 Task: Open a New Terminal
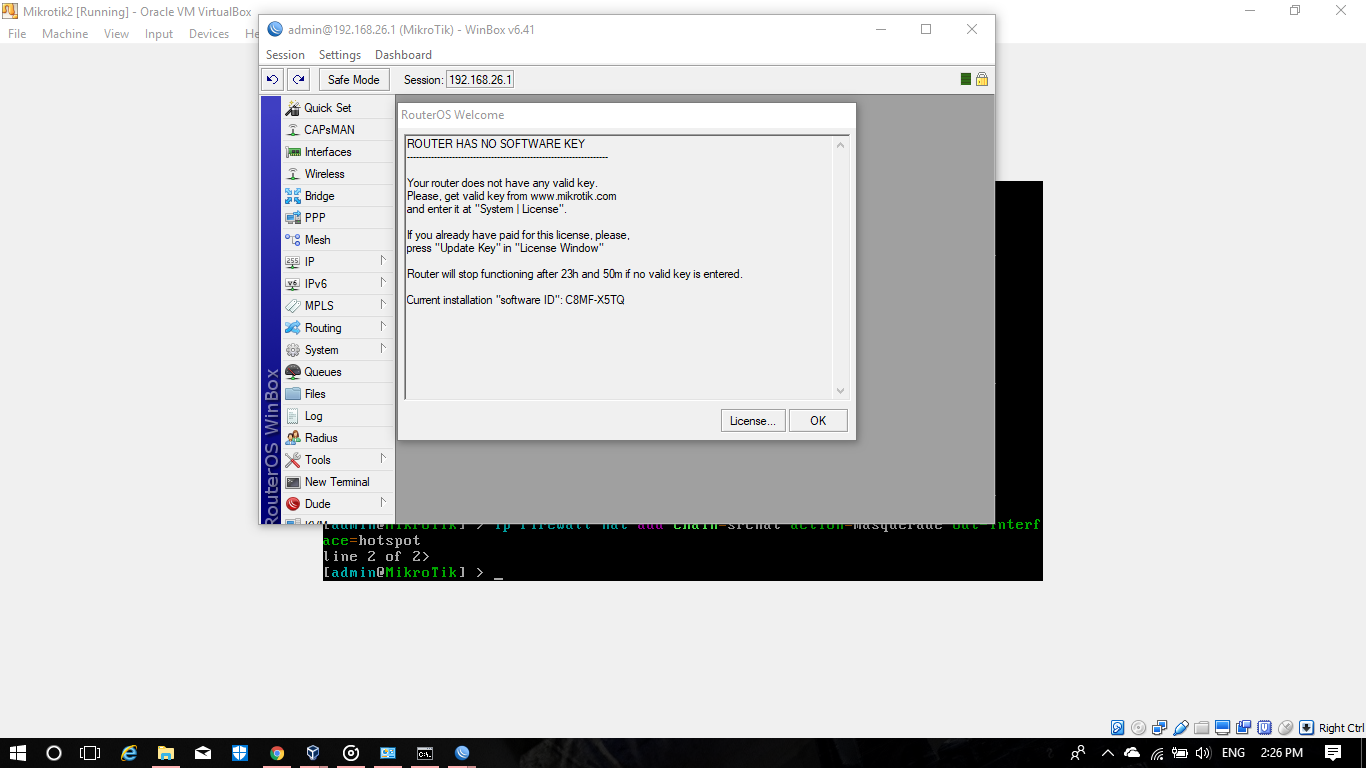[338, 482]
